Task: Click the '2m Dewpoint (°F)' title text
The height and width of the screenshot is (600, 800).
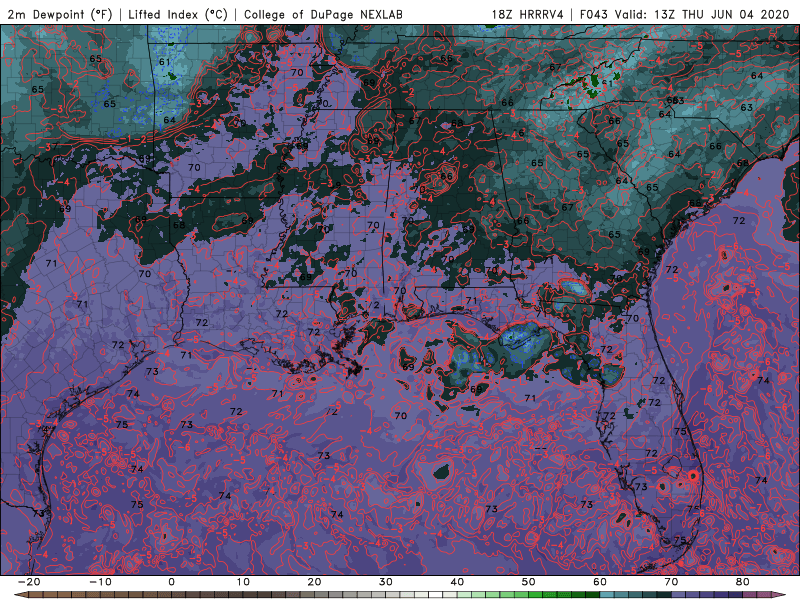Action: (60, 14)
